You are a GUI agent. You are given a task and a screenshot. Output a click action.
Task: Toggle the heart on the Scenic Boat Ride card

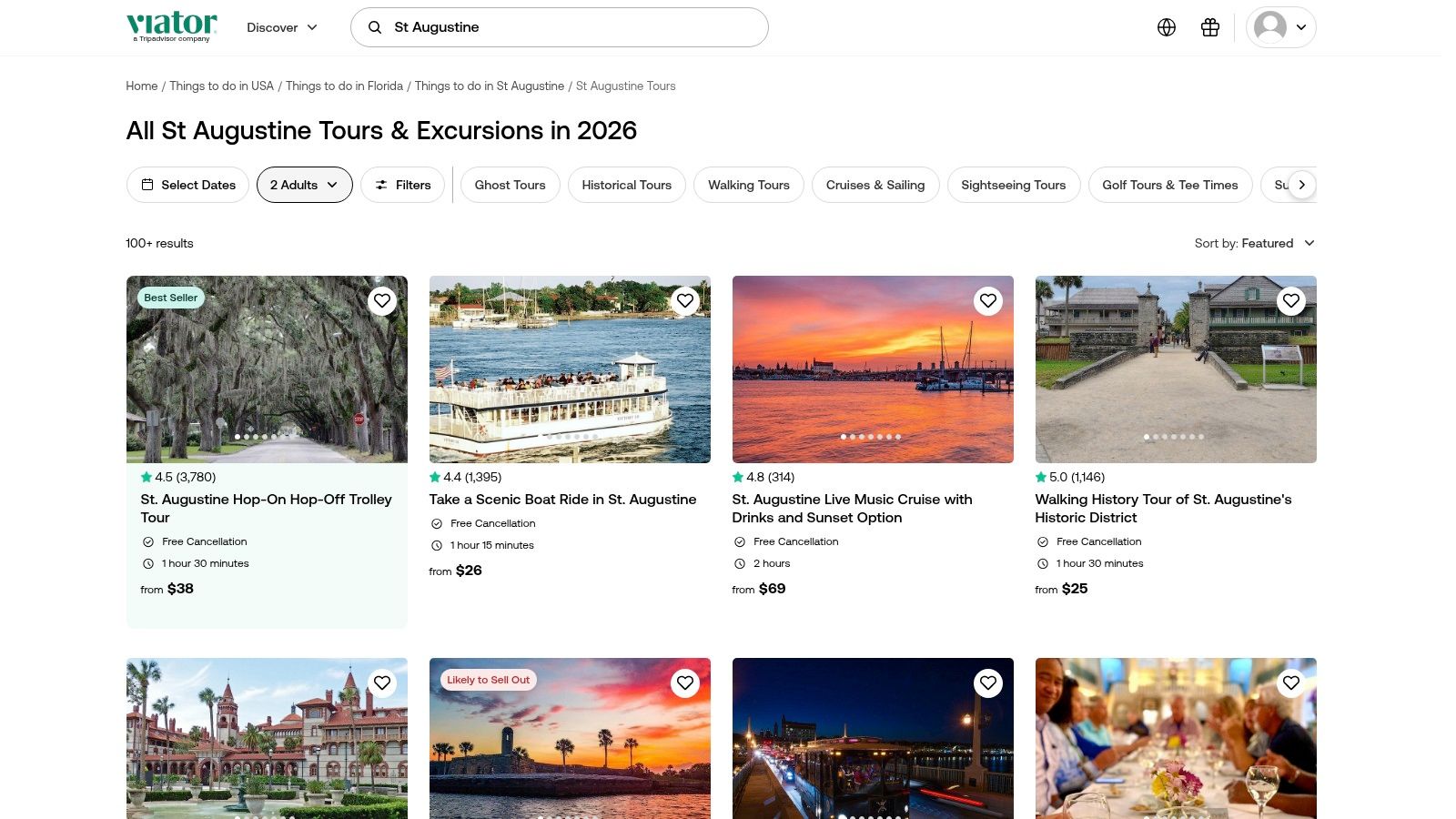[685, 300]
